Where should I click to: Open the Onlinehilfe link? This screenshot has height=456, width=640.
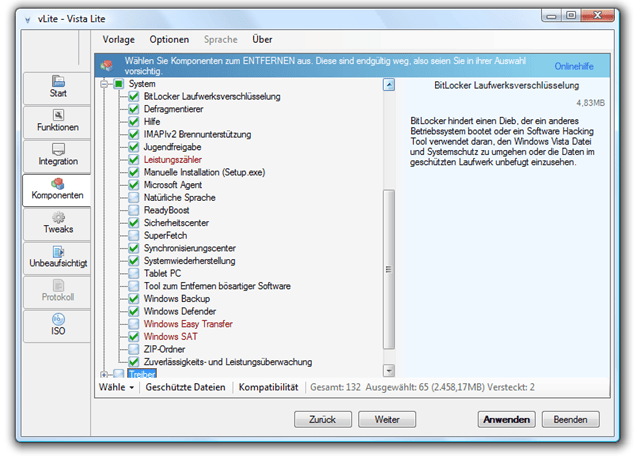(573, 66)
